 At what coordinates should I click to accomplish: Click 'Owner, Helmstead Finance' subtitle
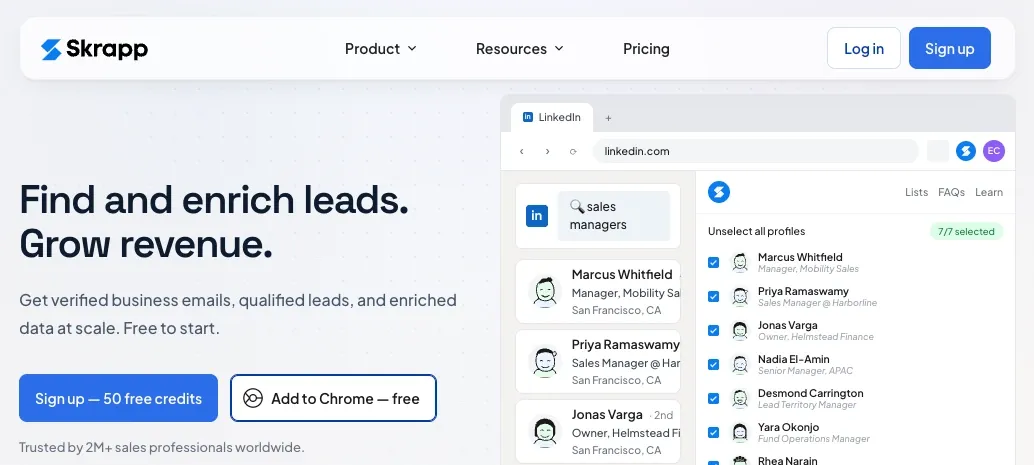pyautogui.click(x=816, y=337)
